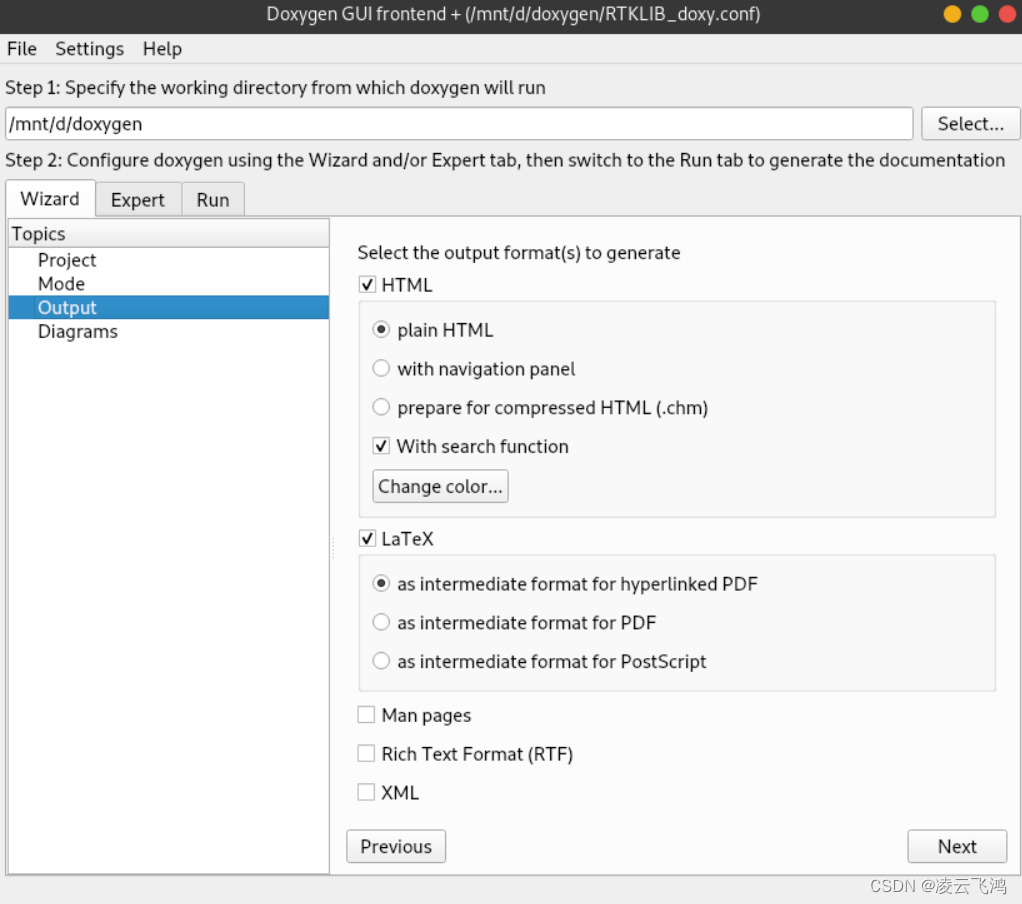
Task: Click the Select... directory button
Action: (x=970, y=124)
